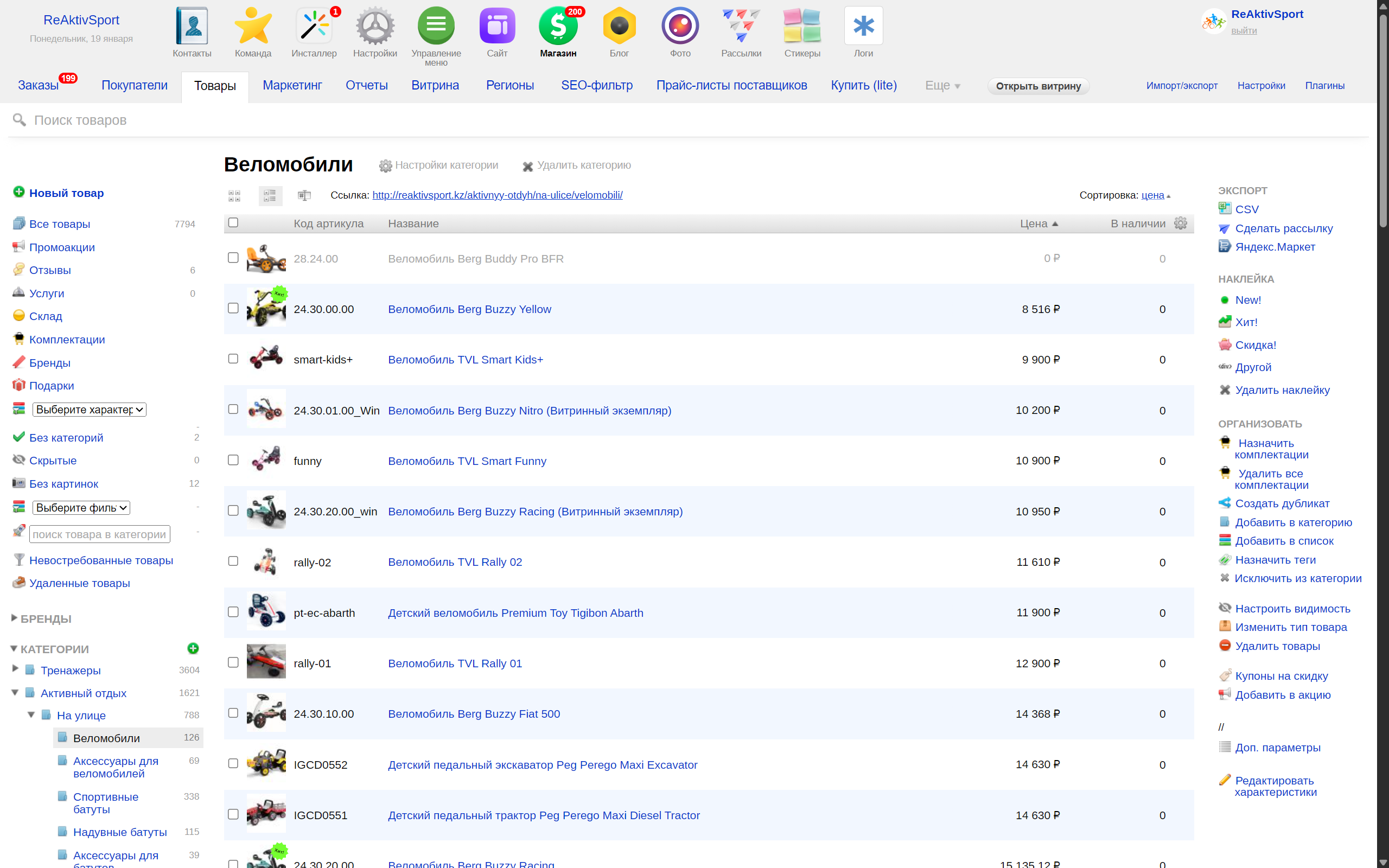Add new category with green plus
Viewport: 1389px width, 868px height.
(x=193, y=648)
